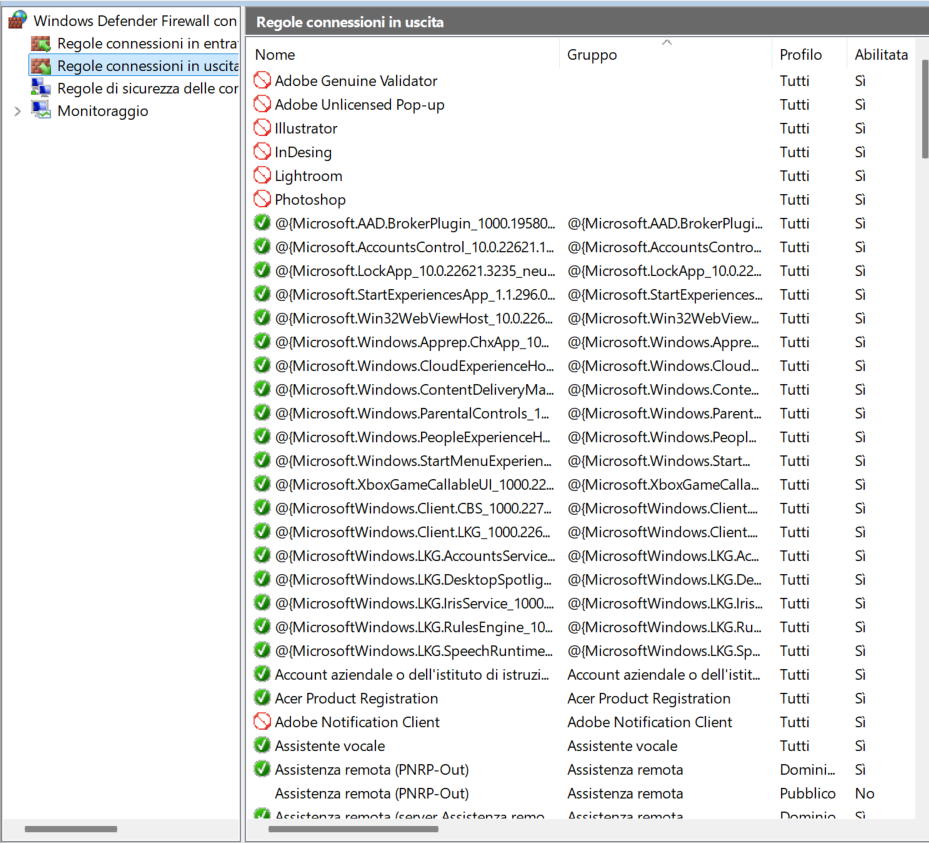The height and width of the screenshot is (843, 929).
Task: Click the green check icon for Acer Product Registration
Action: tap(262, 698)
